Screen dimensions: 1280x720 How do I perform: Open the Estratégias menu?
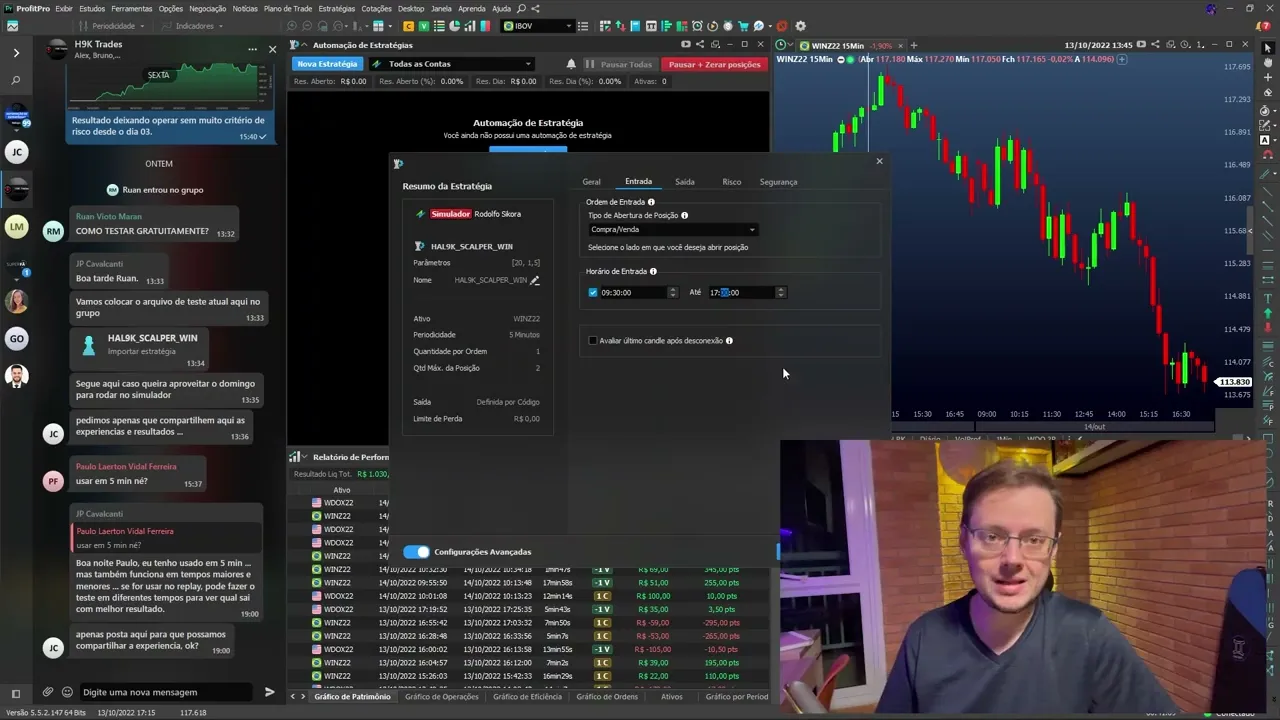[x=337, y=8]
